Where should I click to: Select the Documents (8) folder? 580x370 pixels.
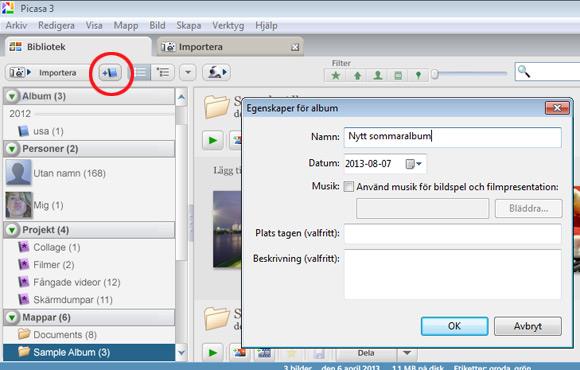[89, 334]
